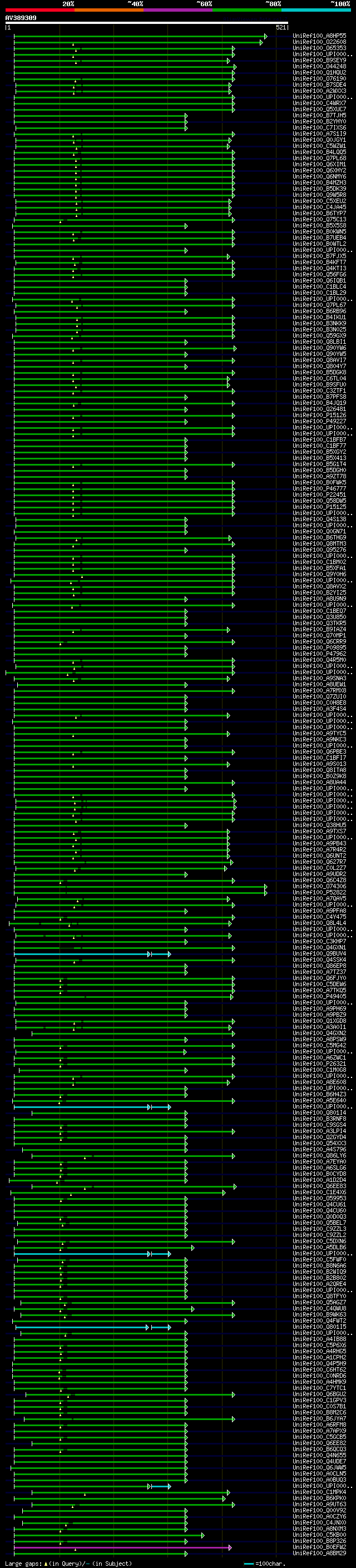
Task: Select the UniRef100_O74306 label
Action: (x=319, y=886)
